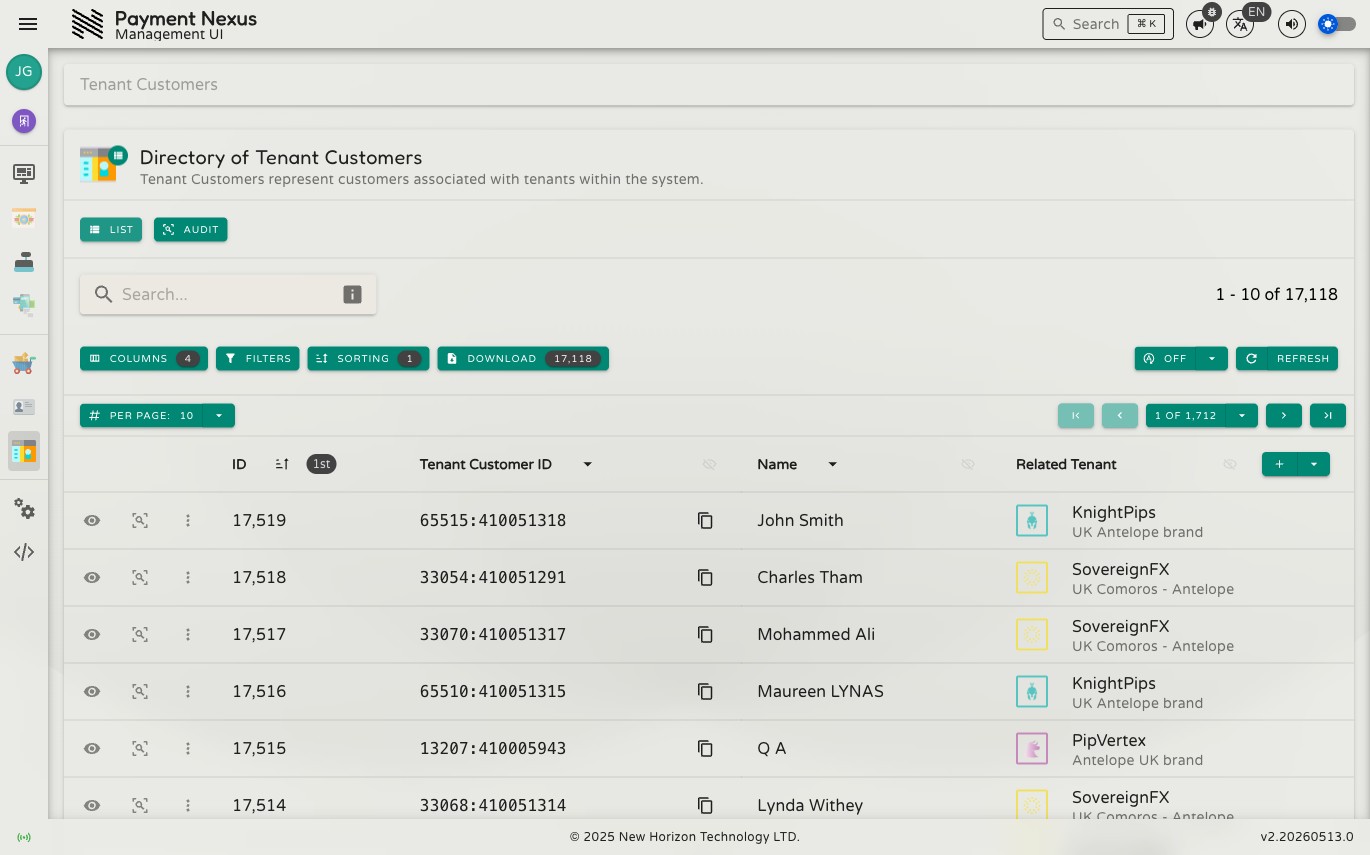Click the add column plus button
The width and height of the screenshot is (1370, 855).
coord(1280,464)
